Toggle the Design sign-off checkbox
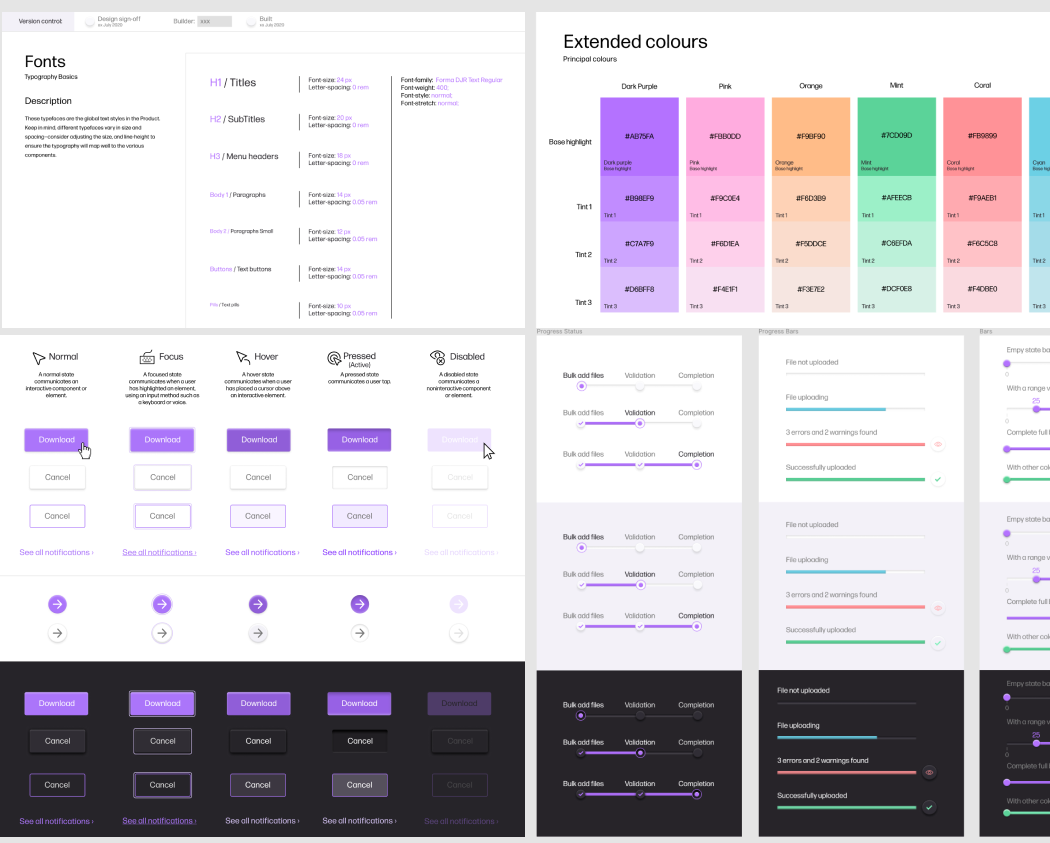The image size is (1050, 843). point(88,20)
